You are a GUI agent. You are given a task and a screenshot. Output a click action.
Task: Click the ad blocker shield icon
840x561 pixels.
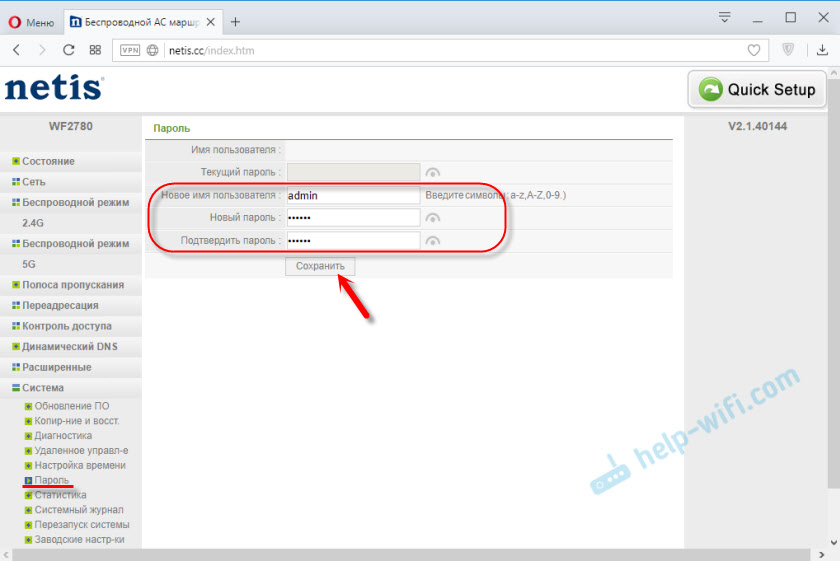(x=788, y=49)
